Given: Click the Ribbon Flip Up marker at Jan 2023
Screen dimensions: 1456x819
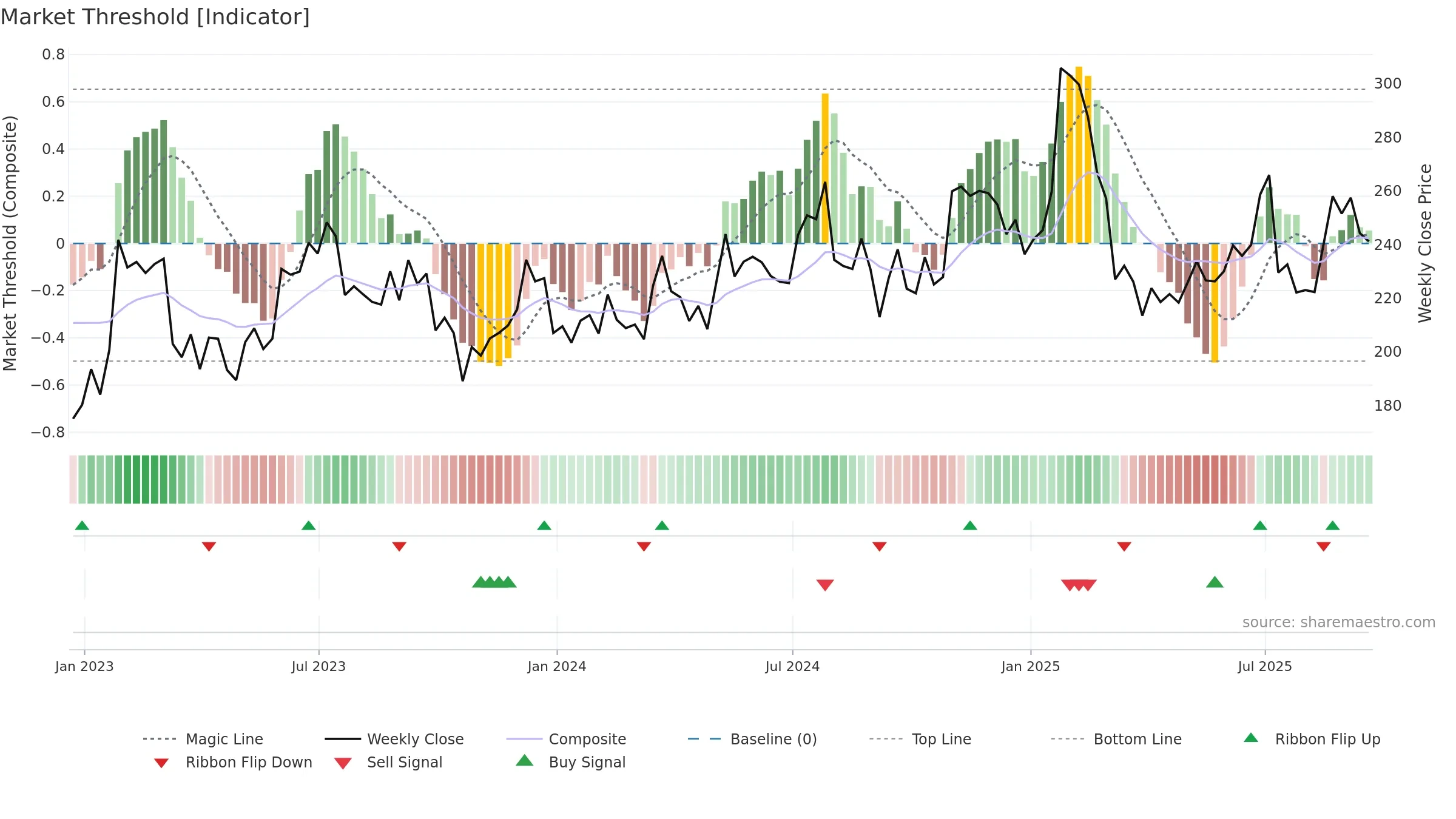Looking at the screenshot, I should pos(82,525).
